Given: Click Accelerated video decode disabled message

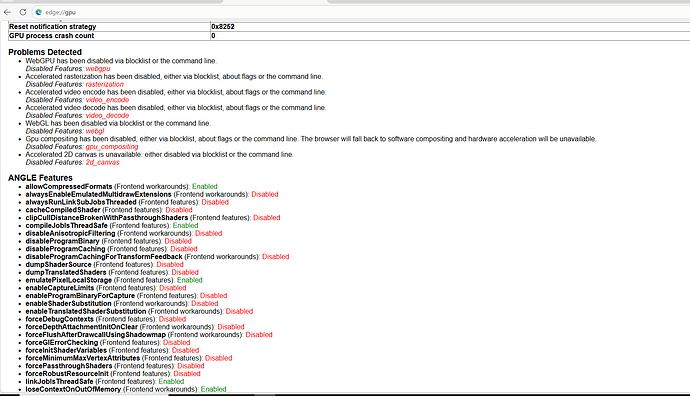Looking at the screenshot, I should 176,108.
